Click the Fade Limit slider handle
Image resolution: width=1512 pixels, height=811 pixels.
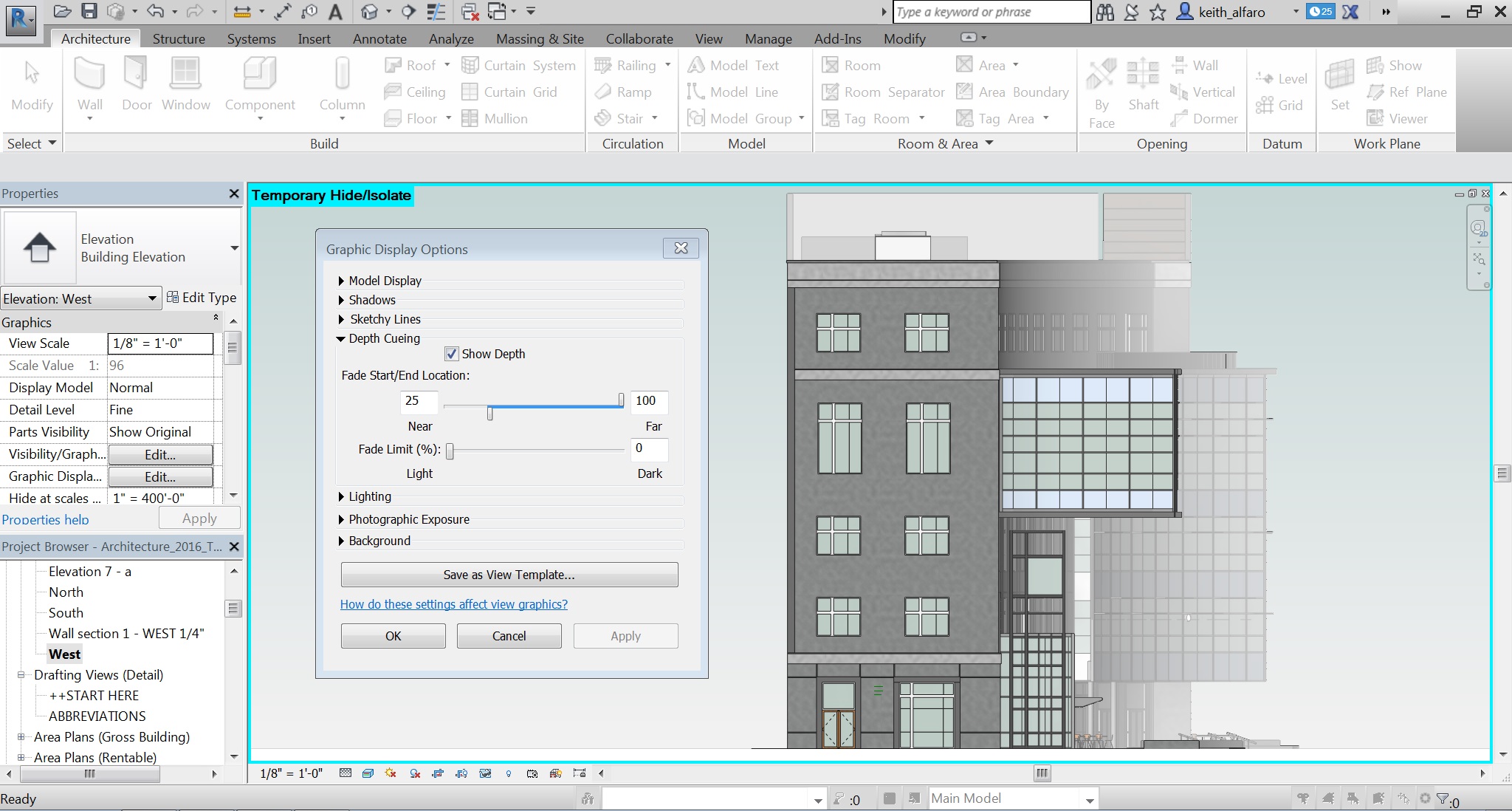click(x=450, y=450)
